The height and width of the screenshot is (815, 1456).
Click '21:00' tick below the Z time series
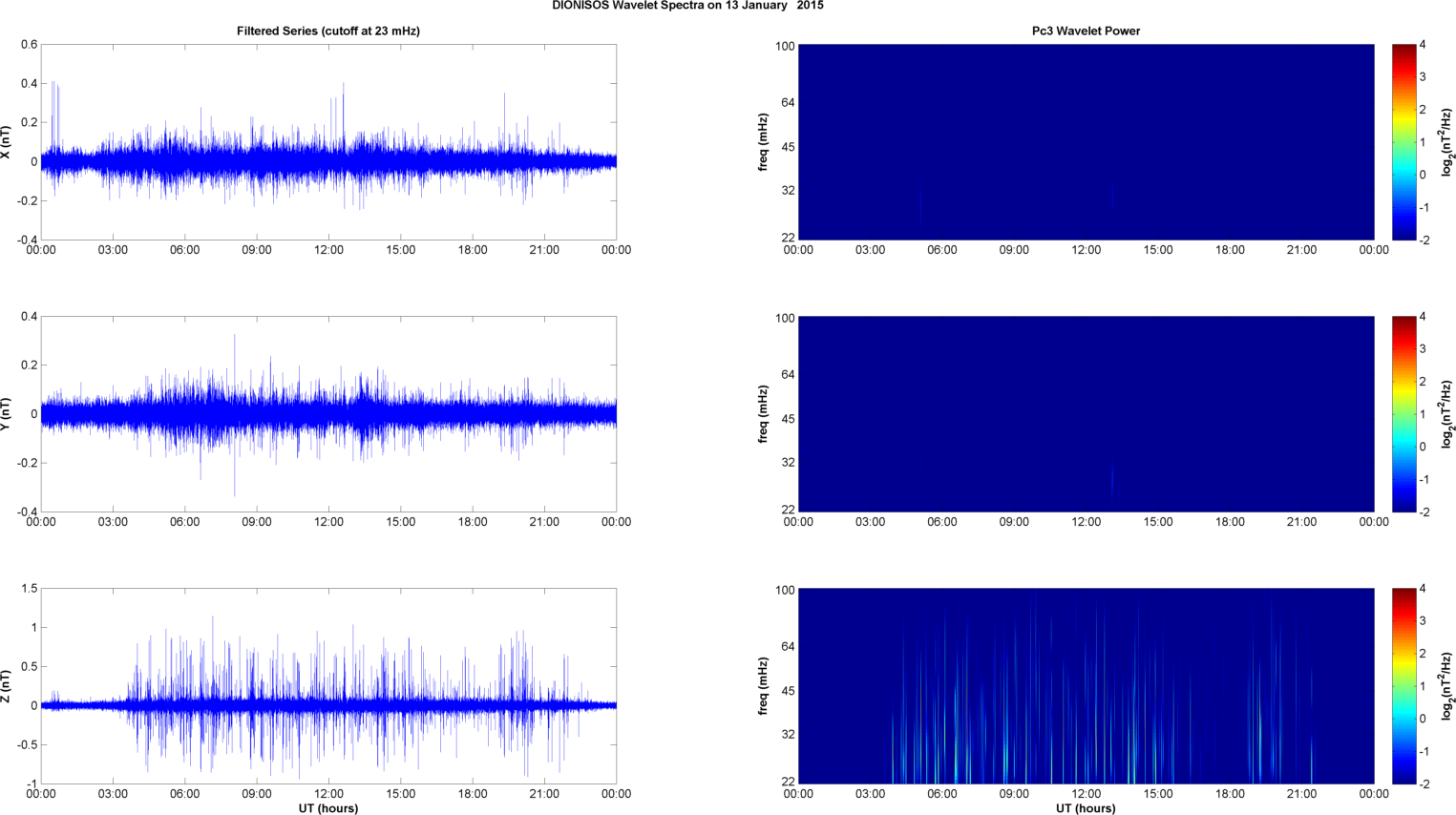(544, 794)
